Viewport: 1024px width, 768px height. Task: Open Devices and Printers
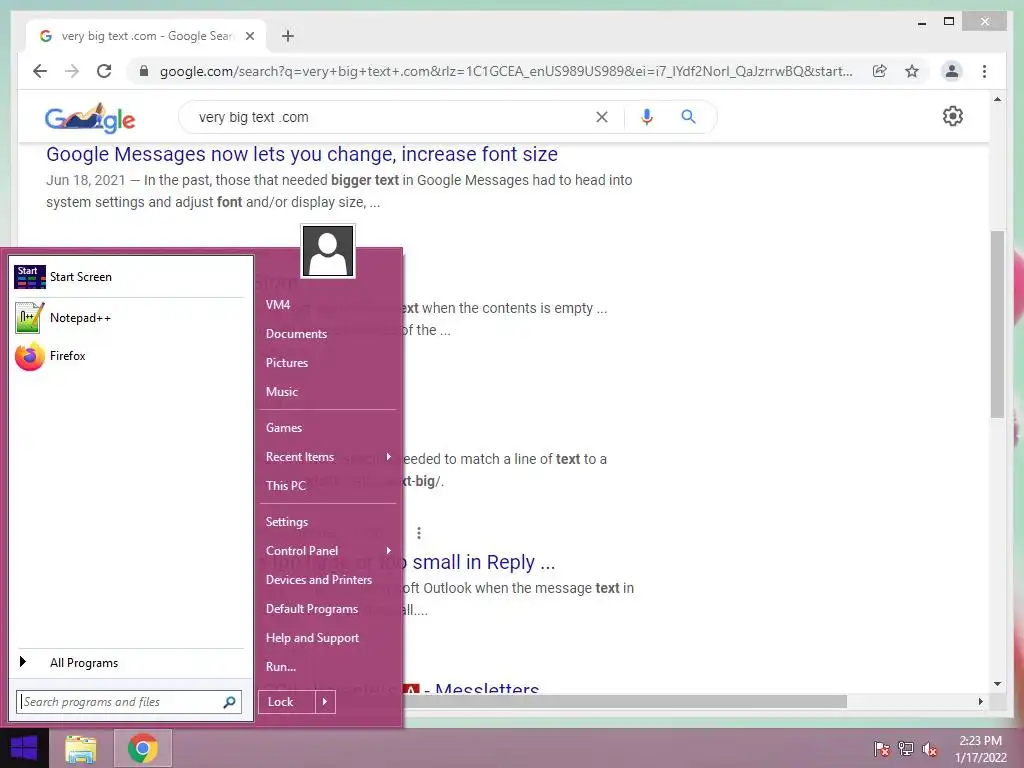click(x=328, y=580)
